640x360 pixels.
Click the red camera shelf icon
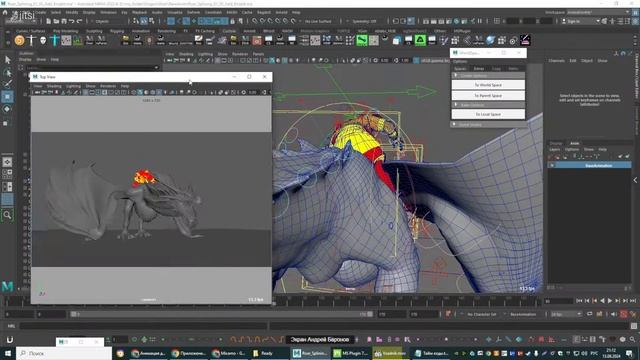(257, 40)
